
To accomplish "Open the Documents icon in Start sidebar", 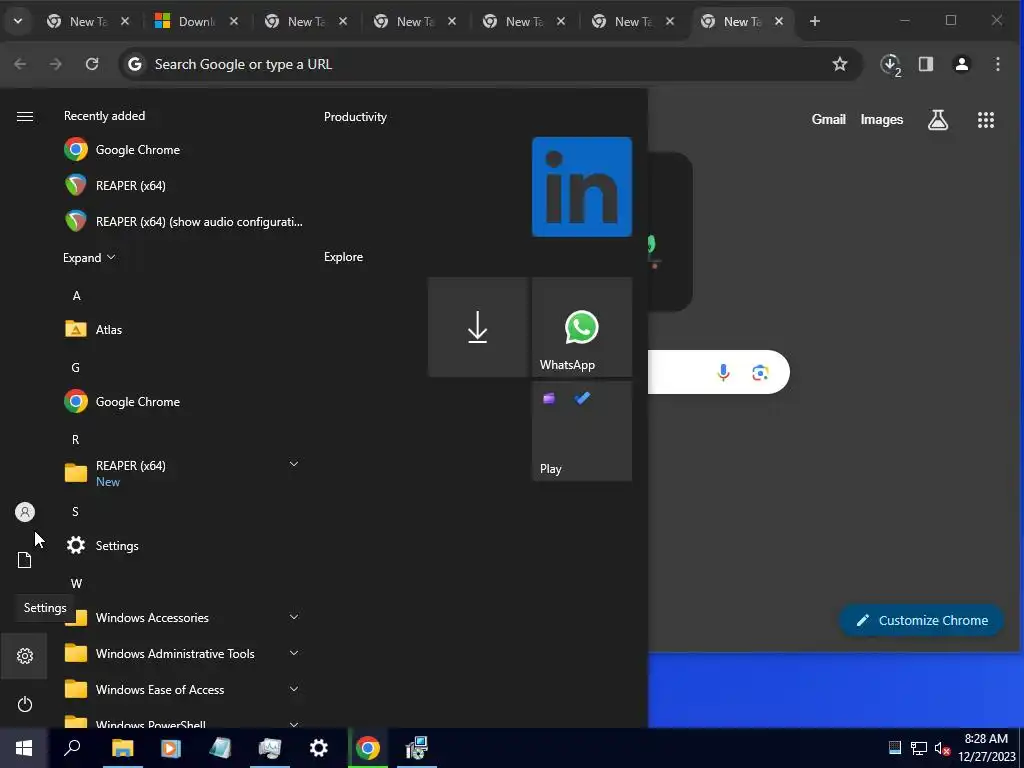I will [x=25, y=560].
